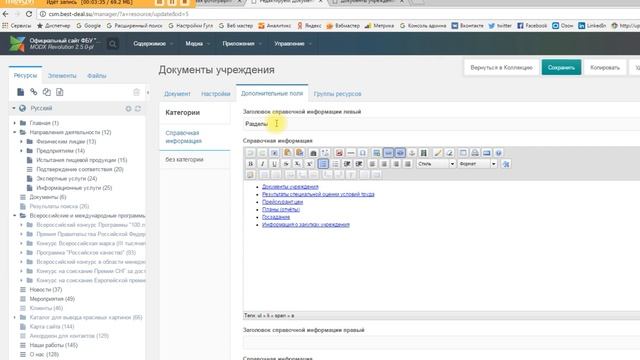Insert anchor in editor
This screenshot has height=360, width=640.
412,153
